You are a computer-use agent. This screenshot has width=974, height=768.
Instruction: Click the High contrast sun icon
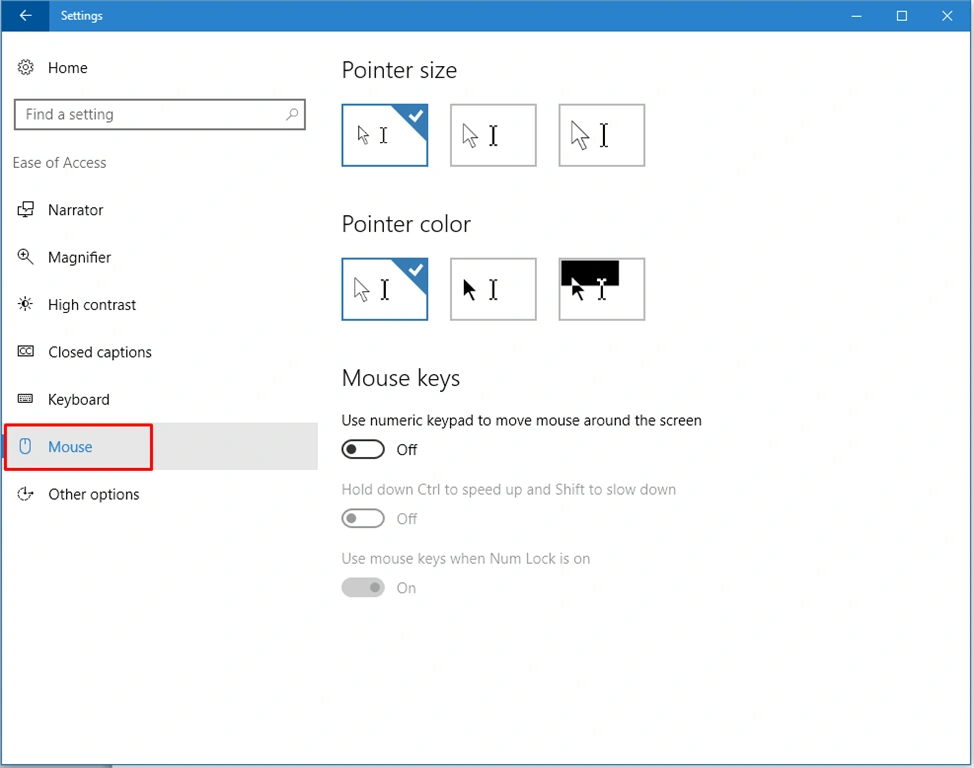(25, 304)
